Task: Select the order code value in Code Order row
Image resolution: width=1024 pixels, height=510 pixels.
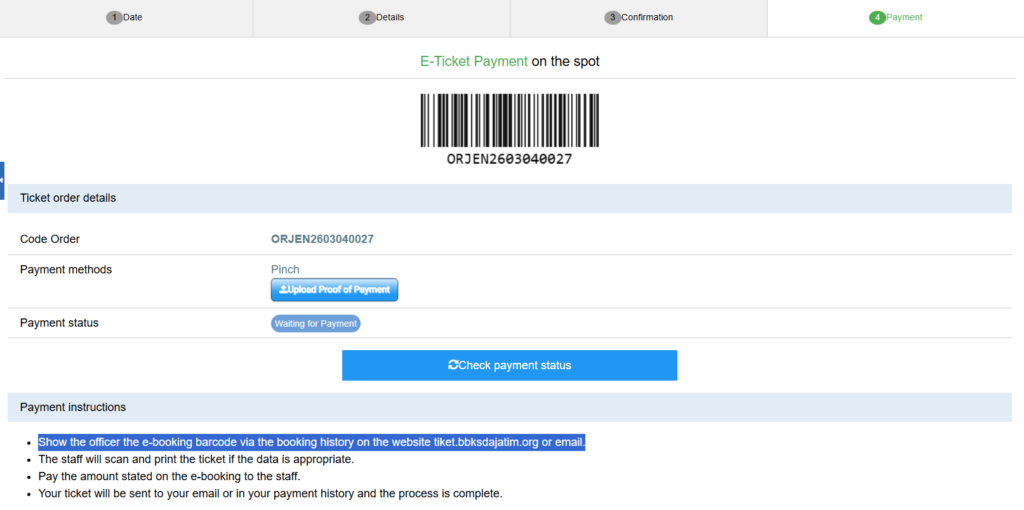Action: [x=322, y=239]
